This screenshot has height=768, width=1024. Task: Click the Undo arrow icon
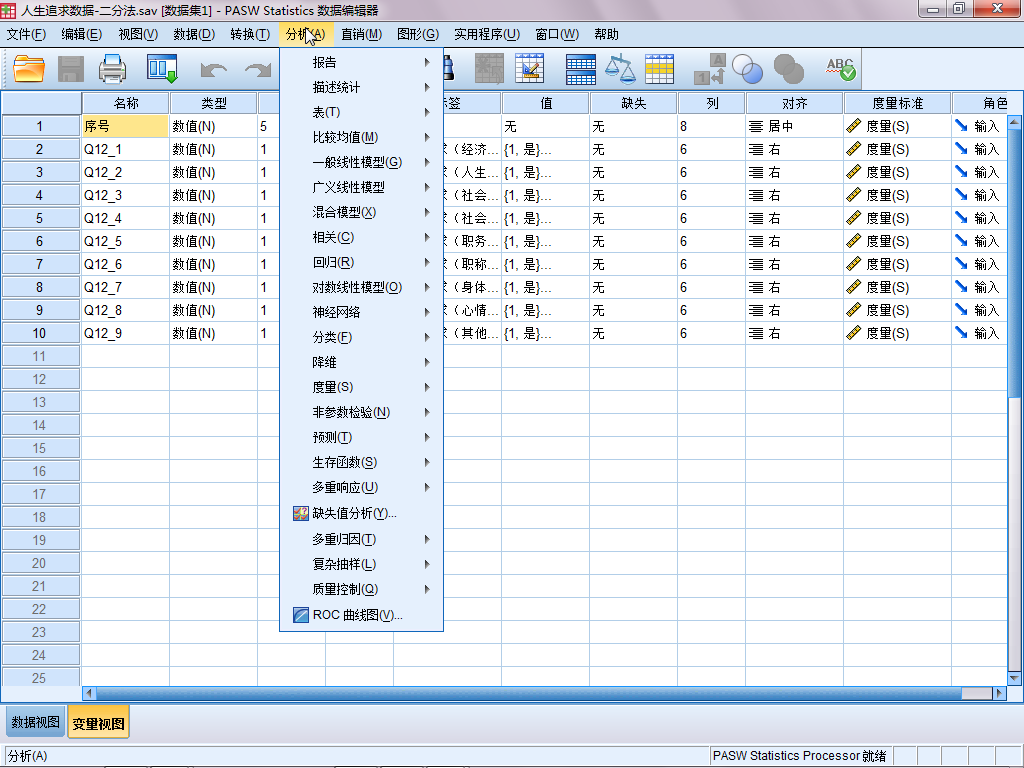[x=214, y=69]
